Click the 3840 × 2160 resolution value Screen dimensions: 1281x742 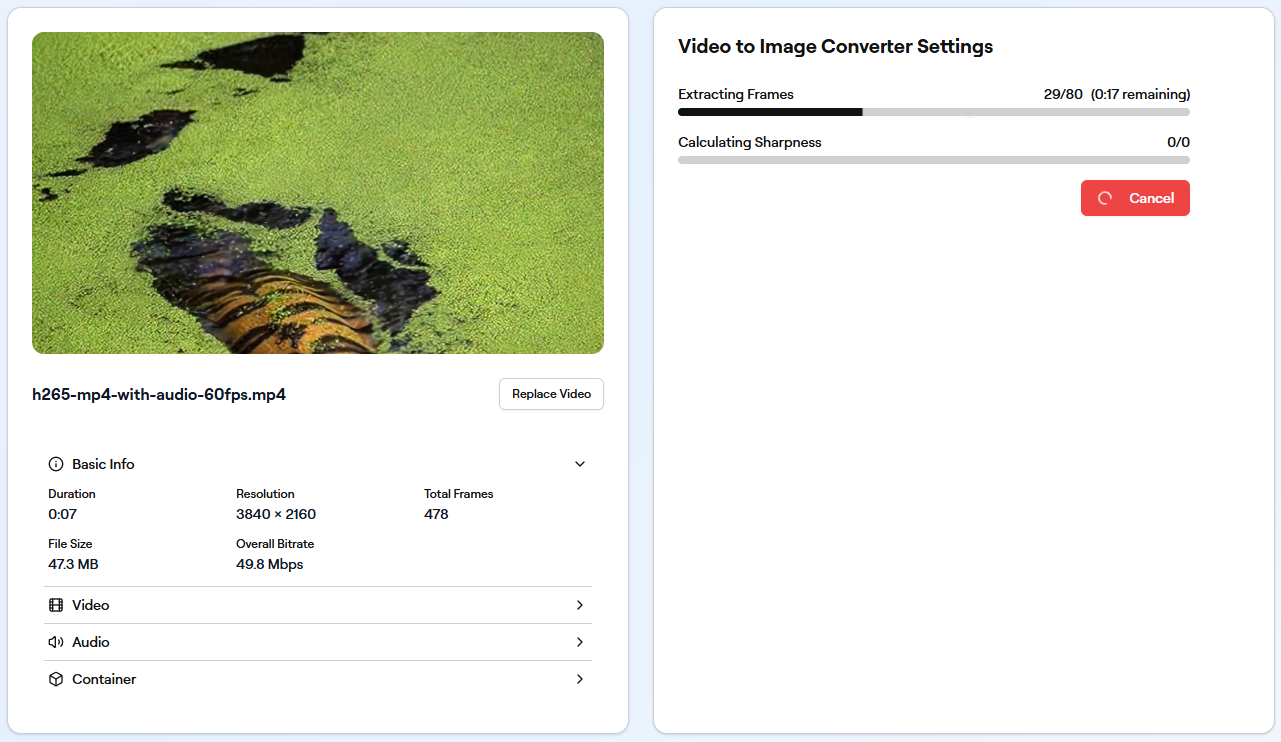click(276, 514)
